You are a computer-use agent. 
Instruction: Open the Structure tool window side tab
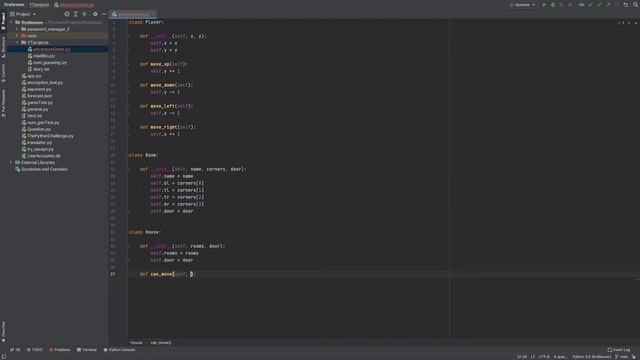(3, 47)
